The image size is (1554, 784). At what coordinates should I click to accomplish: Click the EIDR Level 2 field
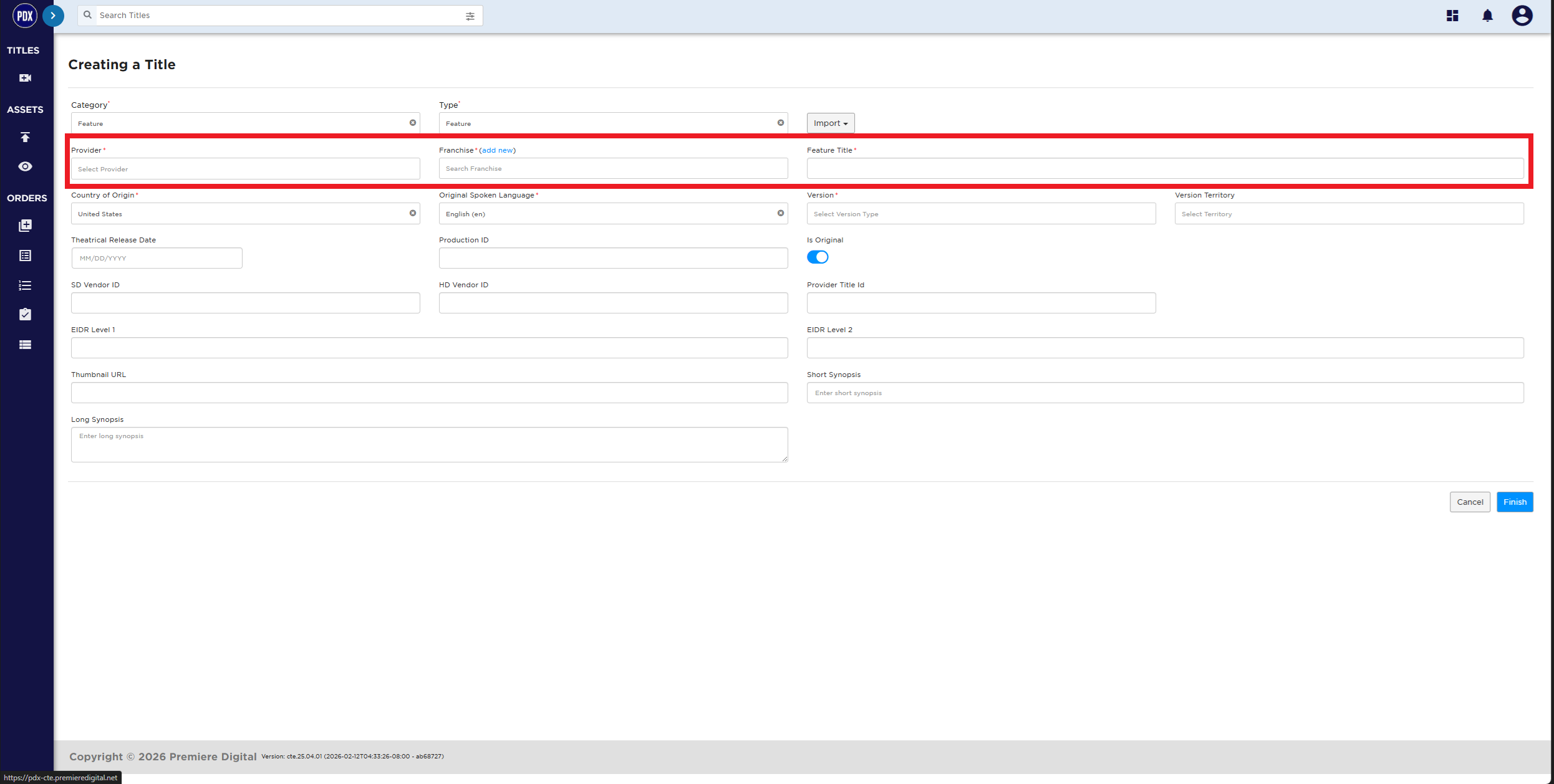point(1165,348)
